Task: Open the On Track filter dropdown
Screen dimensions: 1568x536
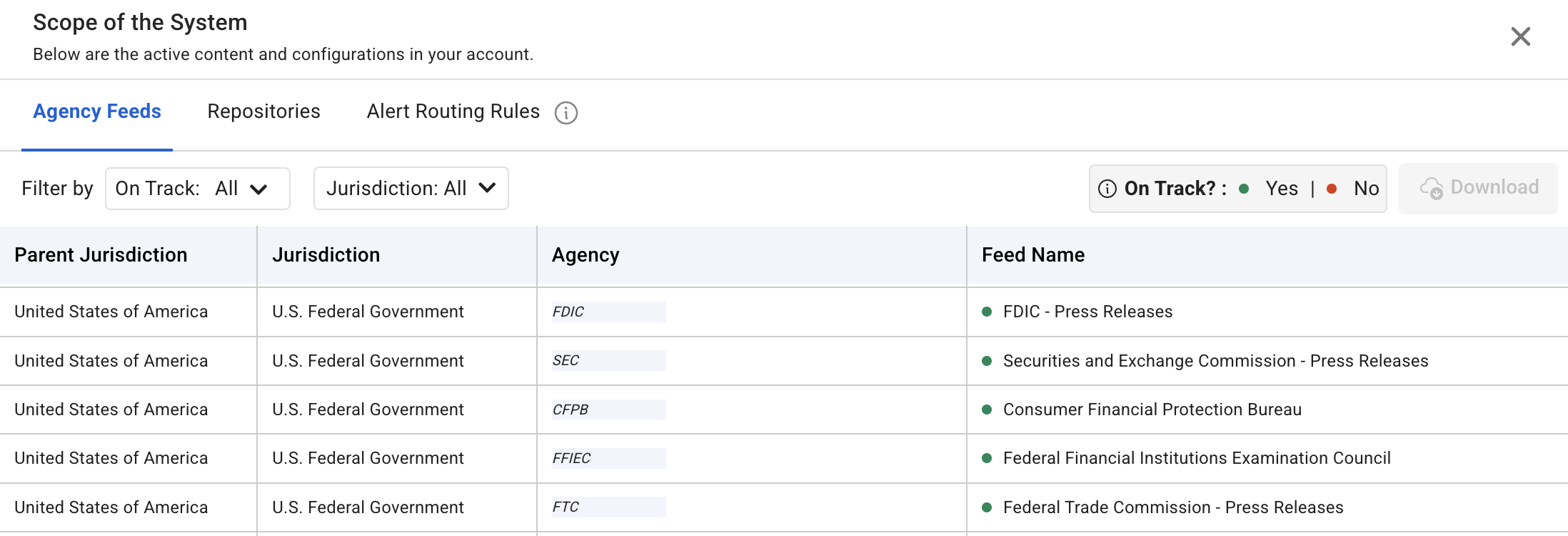Action: pyautogui.click(x=197, y=189)
